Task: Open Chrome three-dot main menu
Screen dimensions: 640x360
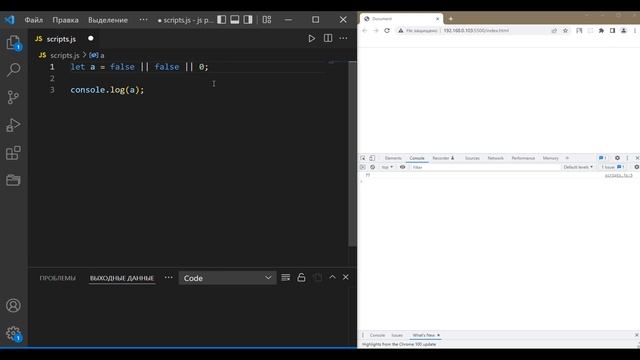Action: 635,31
